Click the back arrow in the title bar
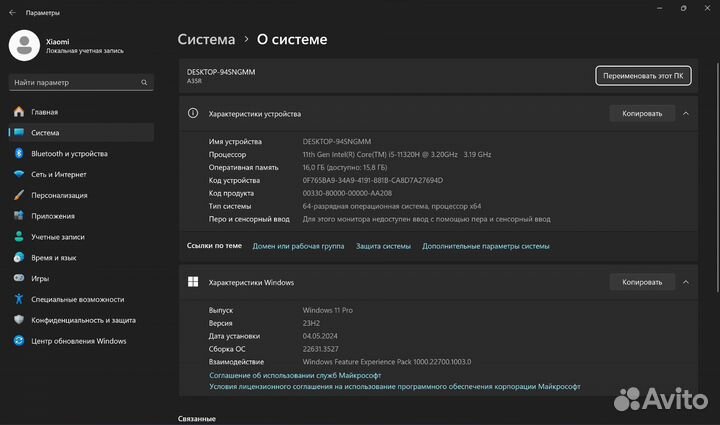 12,12
